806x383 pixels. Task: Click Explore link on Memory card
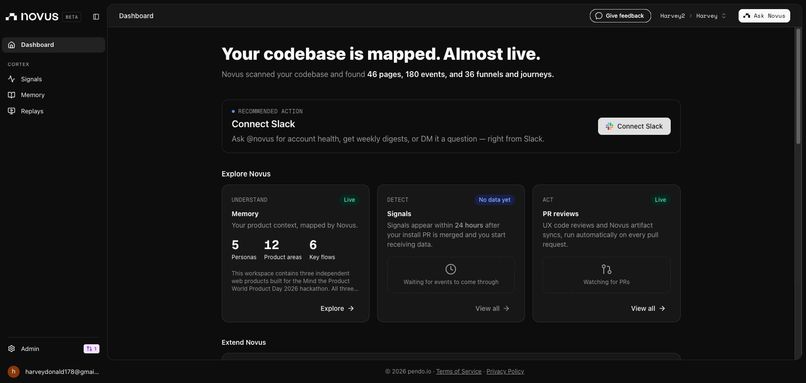[x=337, y=308]
